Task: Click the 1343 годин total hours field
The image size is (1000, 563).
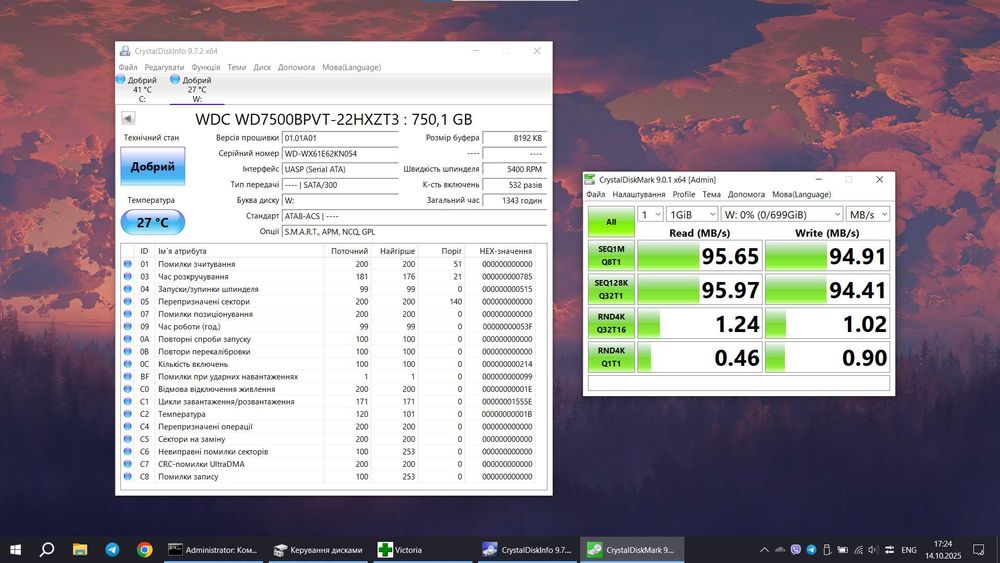Action: 514,200
